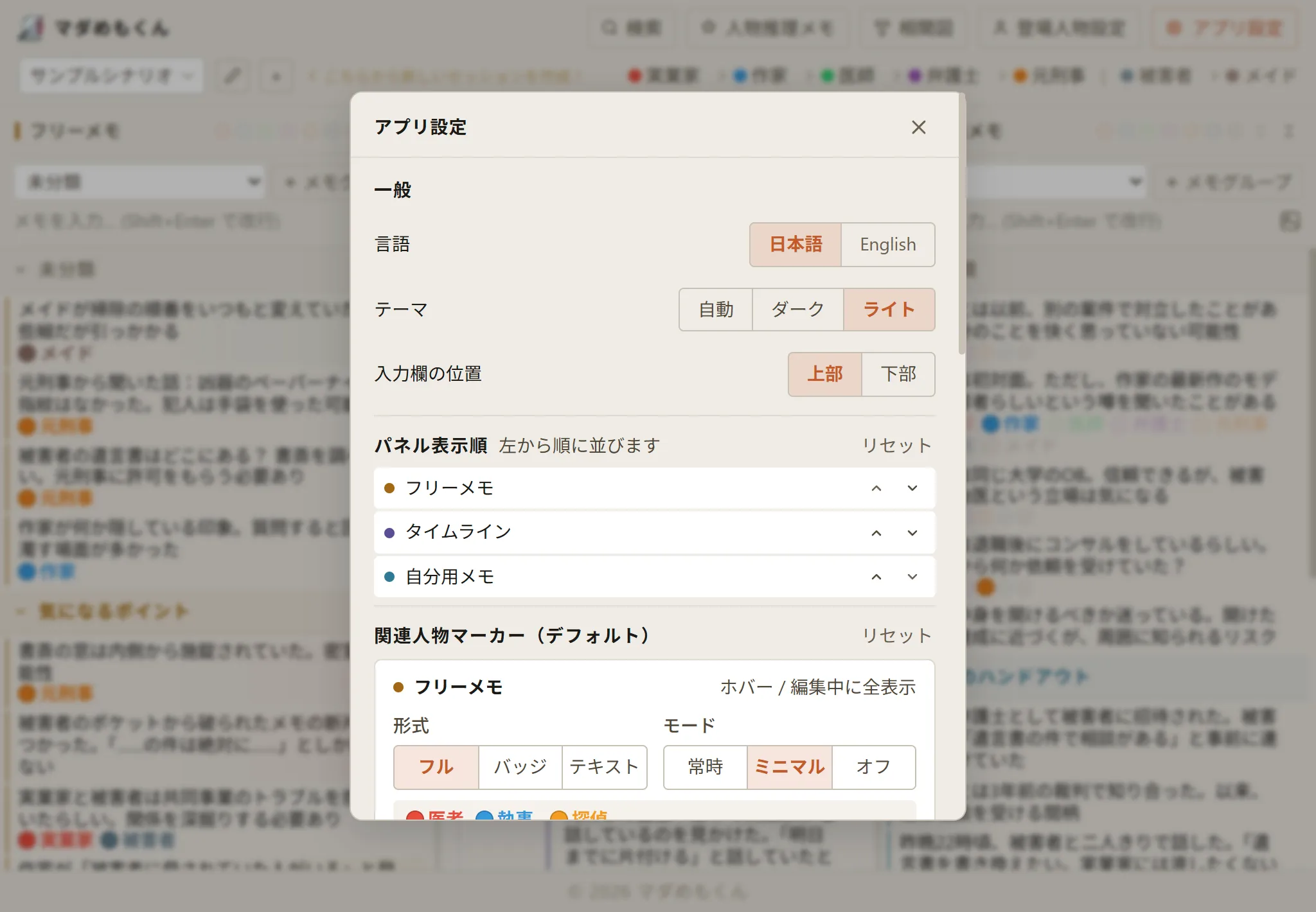Turn marker mode to オフ
This screenshot has width=1316, height=912.
(x=873, y=767)
